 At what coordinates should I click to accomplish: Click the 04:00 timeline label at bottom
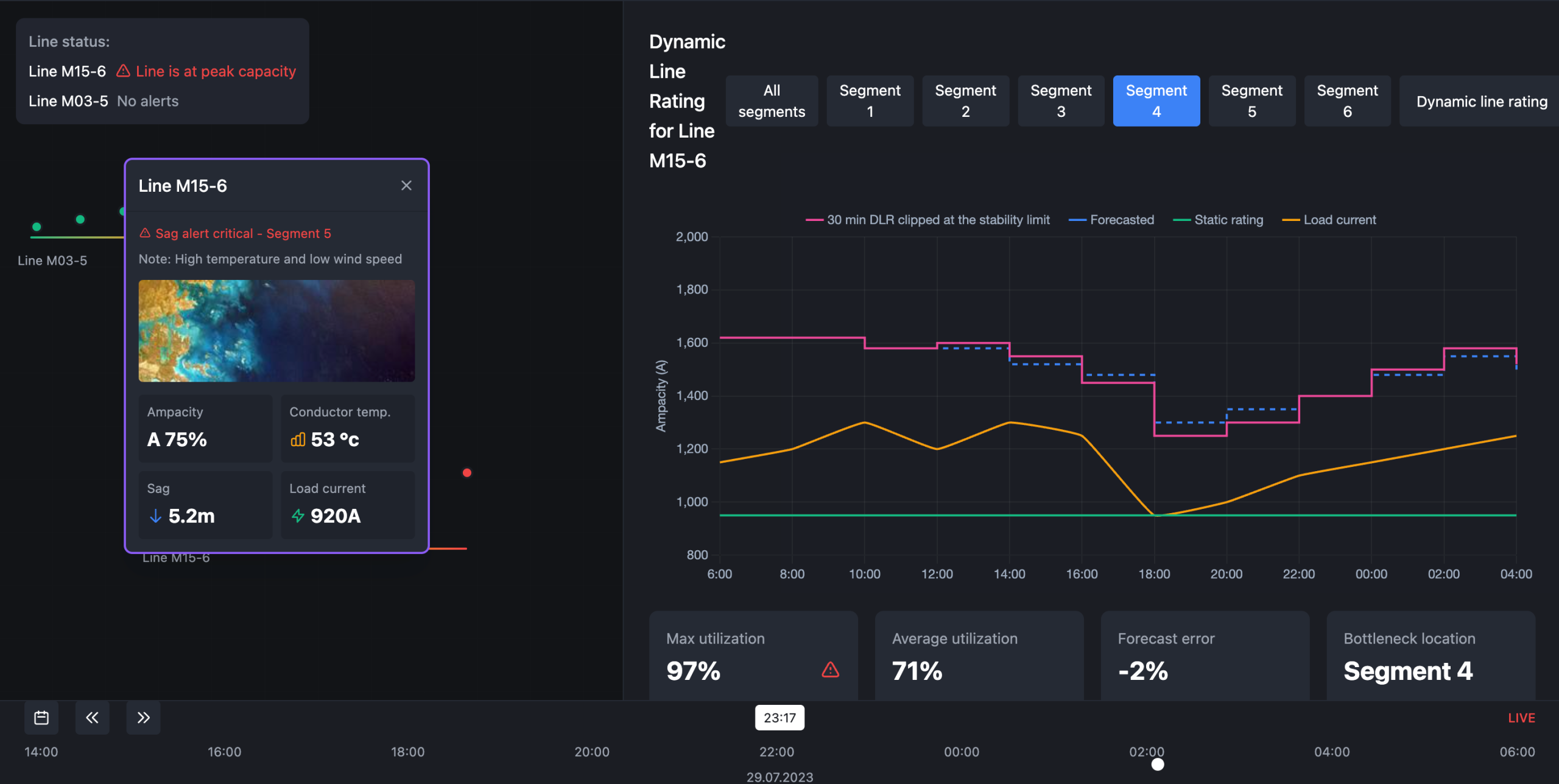pos(1332,752)
